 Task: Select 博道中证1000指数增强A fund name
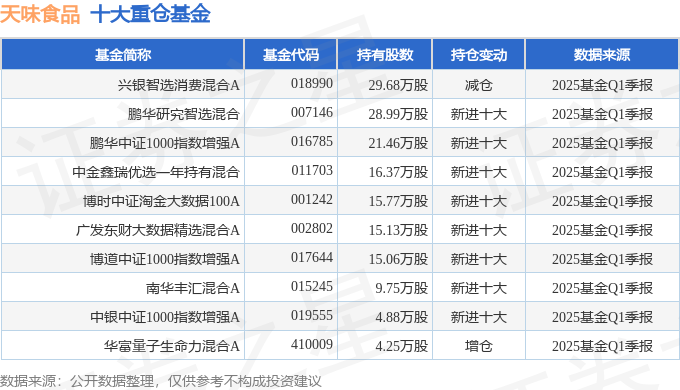(165, 259)
